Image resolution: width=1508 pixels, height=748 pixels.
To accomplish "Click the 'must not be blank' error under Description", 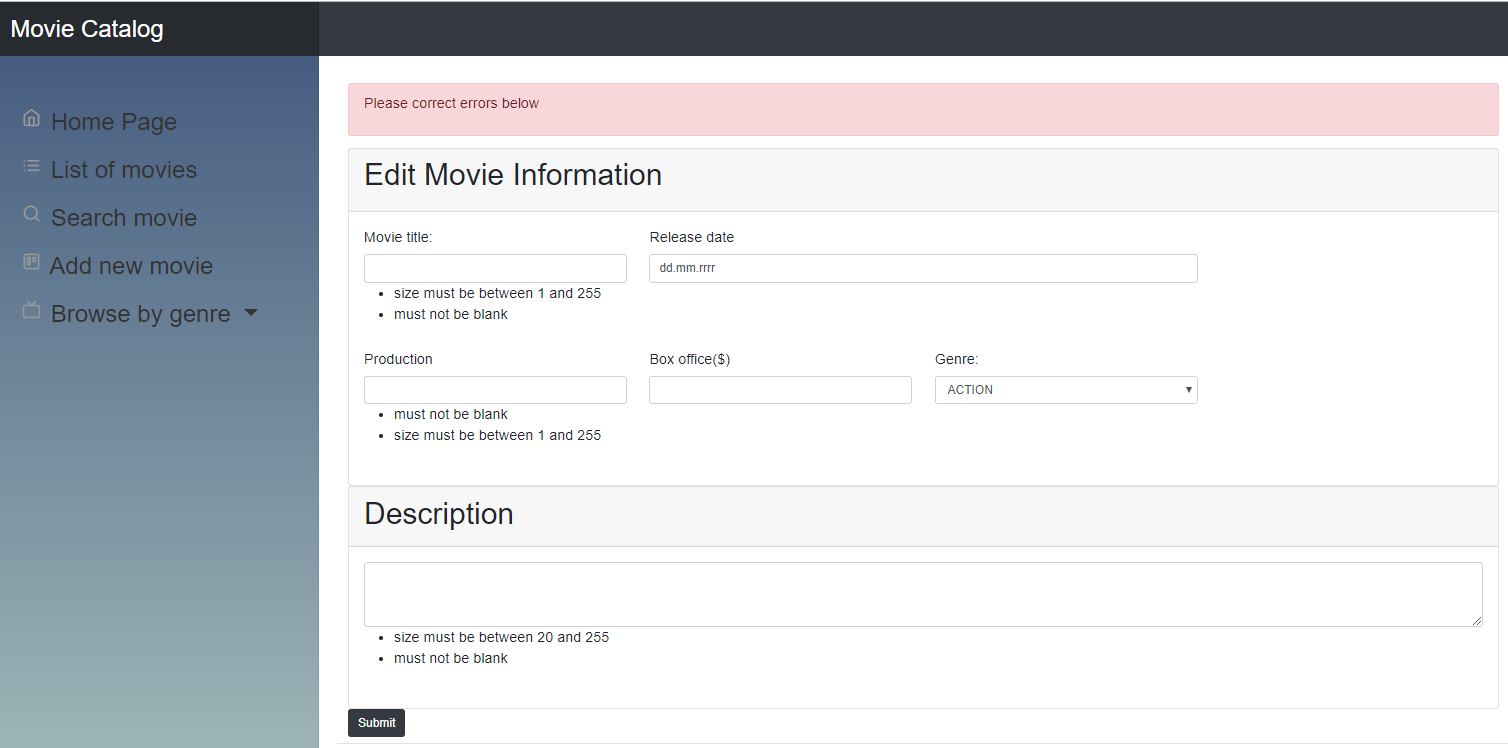I will click(451, 658).
